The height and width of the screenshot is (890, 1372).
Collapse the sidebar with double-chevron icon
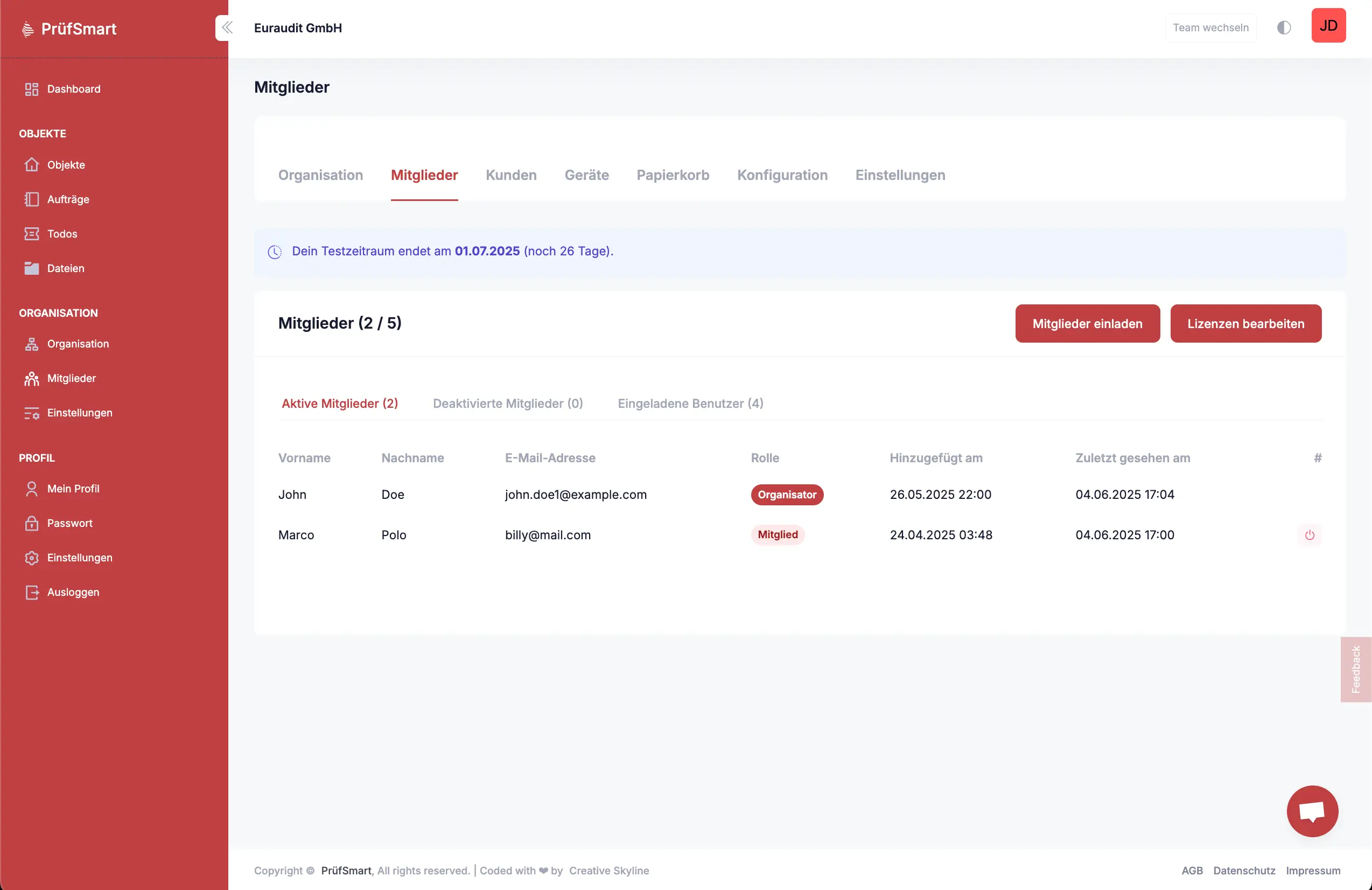coord(227,27)
